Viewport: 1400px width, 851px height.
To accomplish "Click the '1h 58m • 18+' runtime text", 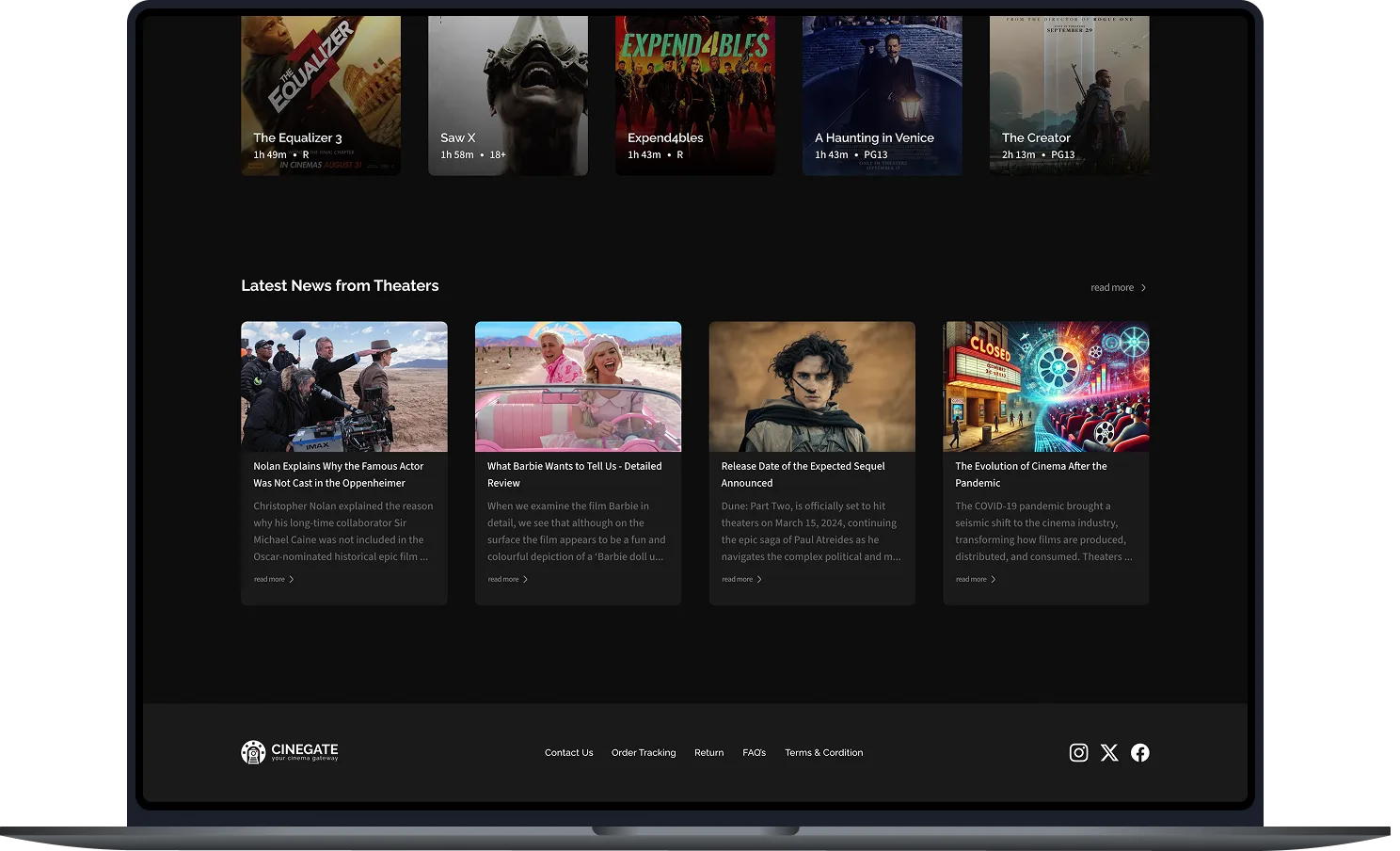I will (473, 154).
